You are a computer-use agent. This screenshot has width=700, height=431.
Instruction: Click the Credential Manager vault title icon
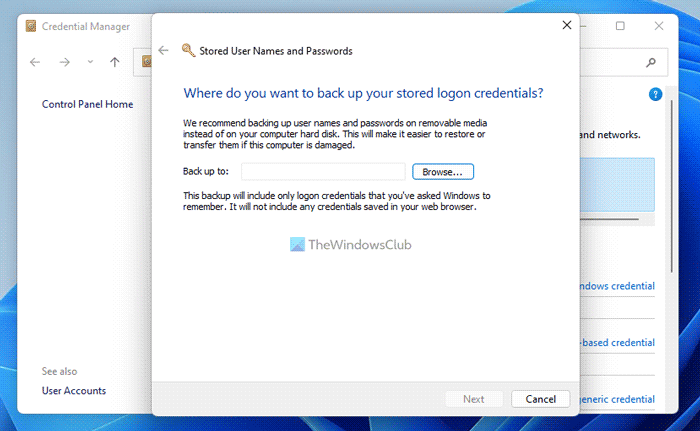tap(31, 26)
